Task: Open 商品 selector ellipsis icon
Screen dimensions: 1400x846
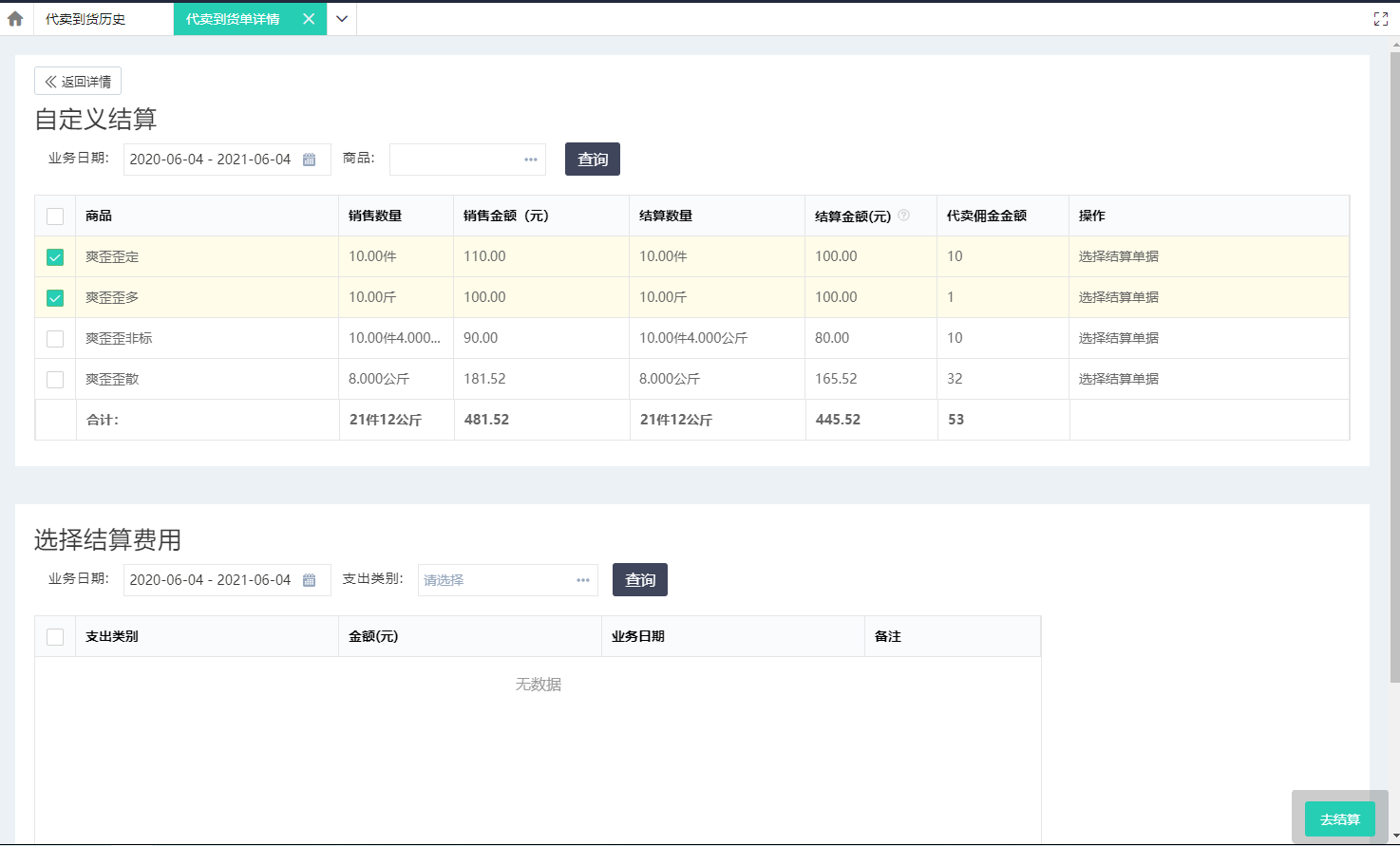Action: pyautogui.click(x=531, y=160)
